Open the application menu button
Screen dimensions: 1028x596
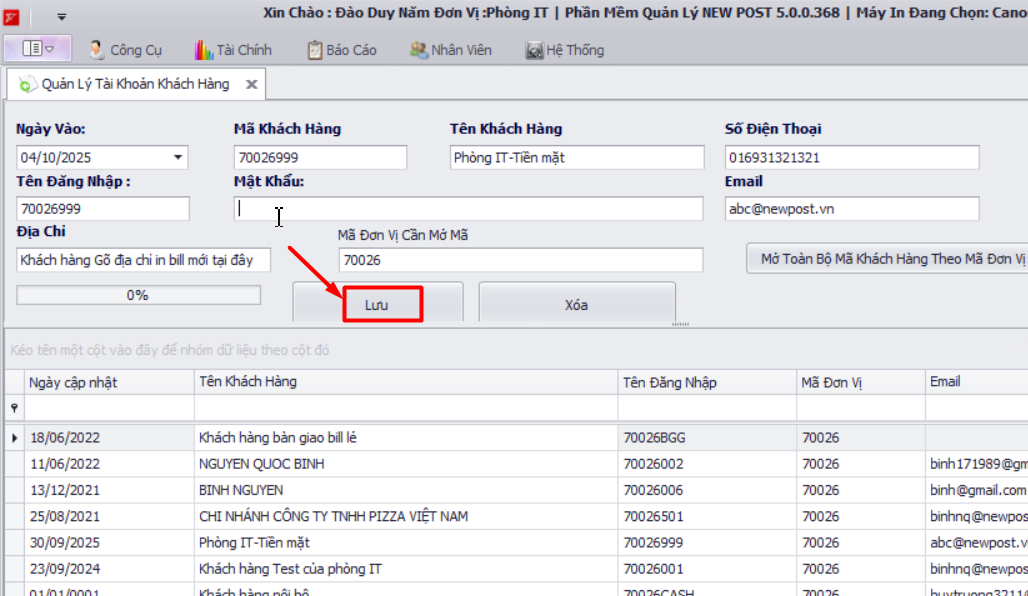point(37,48)
